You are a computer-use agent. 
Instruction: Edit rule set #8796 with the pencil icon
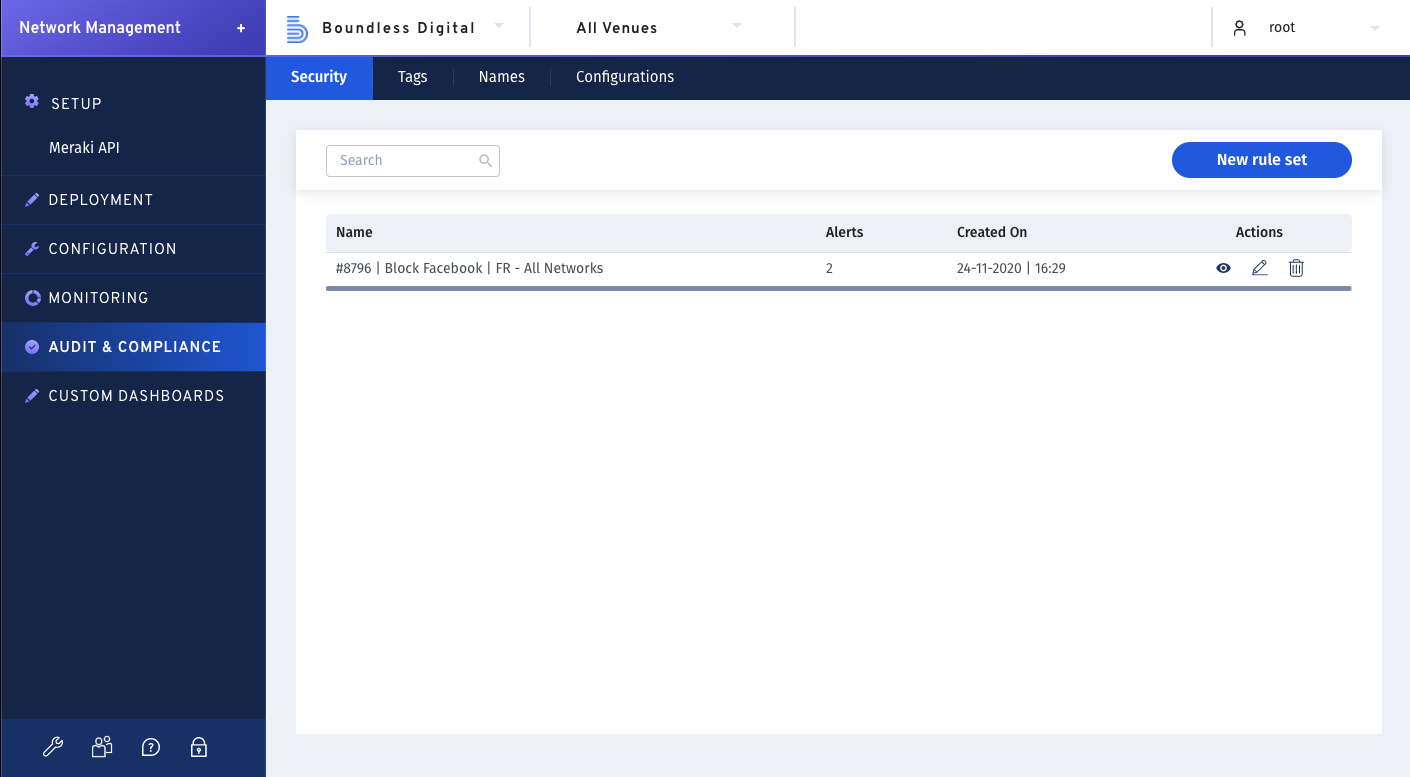point(1260,268)
